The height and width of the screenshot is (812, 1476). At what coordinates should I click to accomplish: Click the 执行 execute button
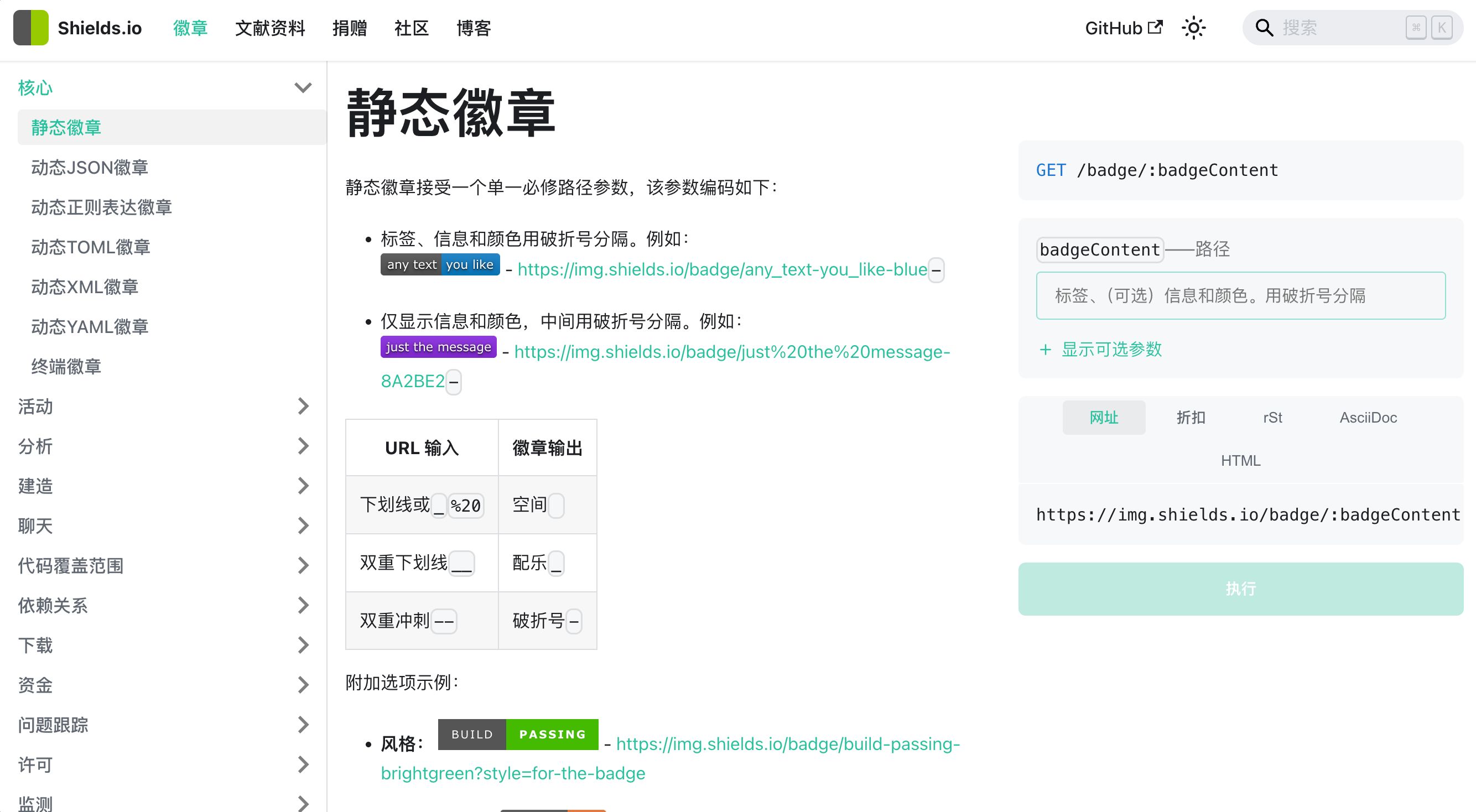[1240, 589]
